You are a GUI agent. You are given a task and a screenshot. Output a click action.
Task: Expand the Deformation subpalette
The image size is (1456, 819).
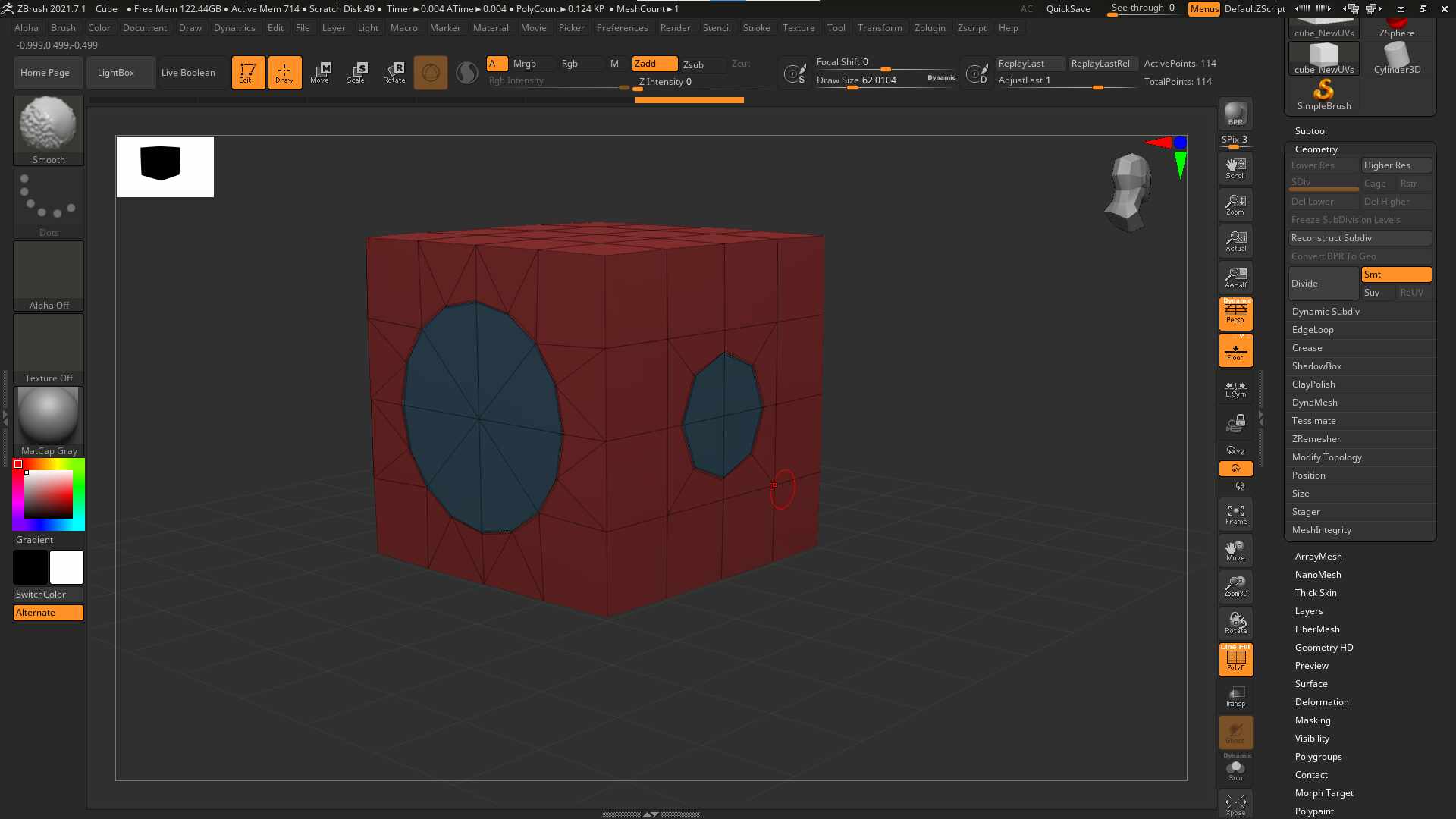pos(1321,702)
